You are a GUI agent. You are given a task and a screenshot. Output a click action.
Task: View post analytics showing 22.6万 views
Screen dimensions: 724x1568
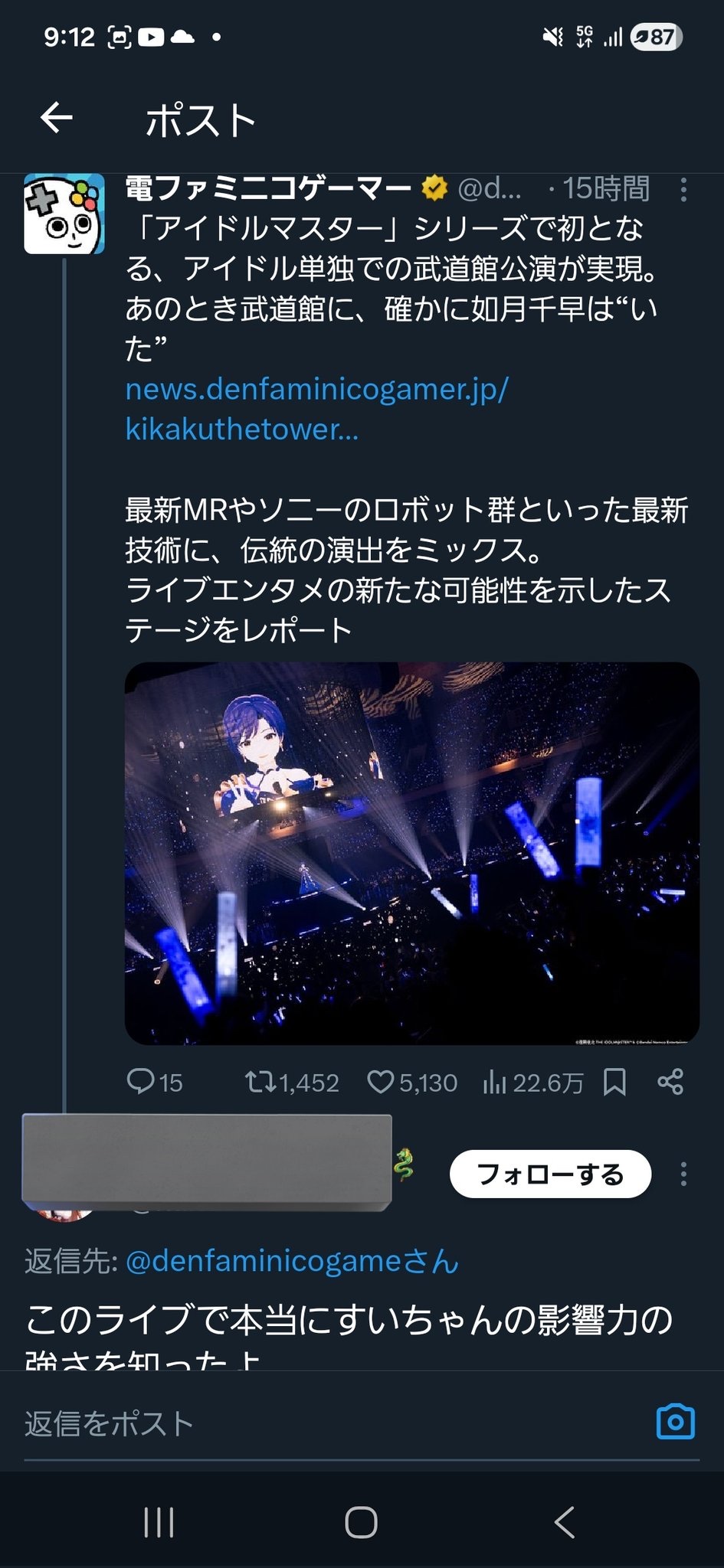(495, 1081)
